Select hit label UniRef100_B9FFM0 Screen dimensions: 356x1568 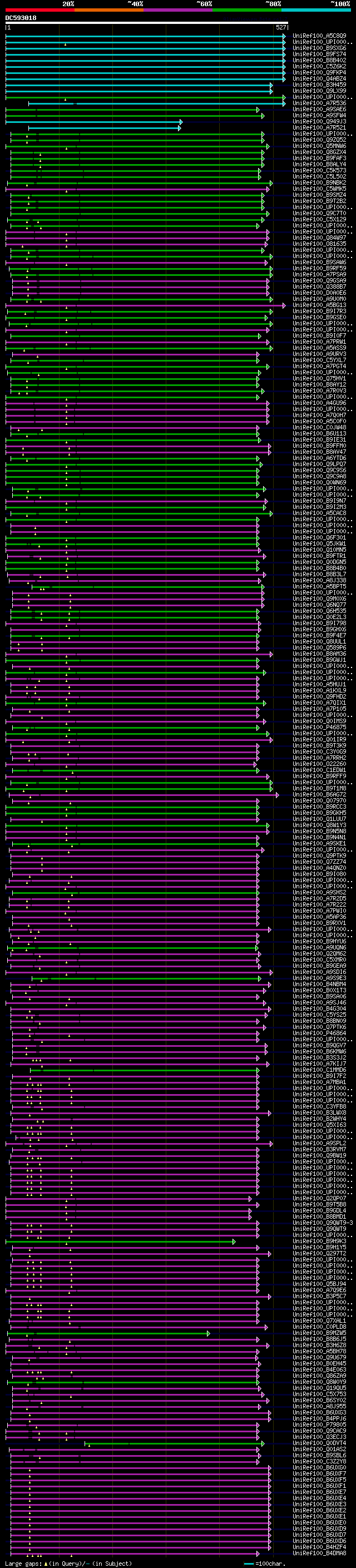(319, 446)
